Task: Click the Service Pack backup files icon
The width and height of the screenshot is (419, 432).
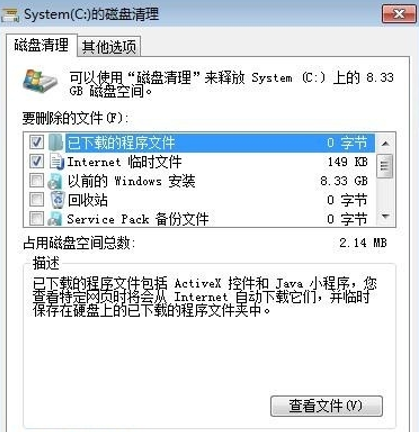Action: pos(55,219)
